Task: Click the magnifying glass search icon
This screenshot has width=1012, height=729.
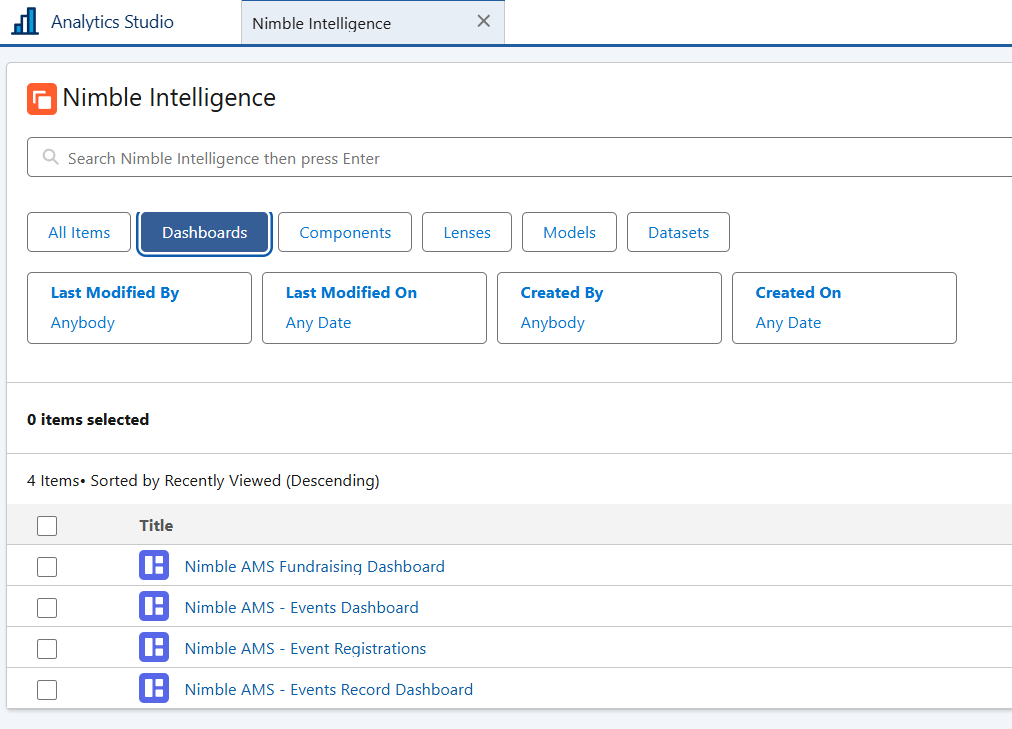Action: click(x=50, y=158)
